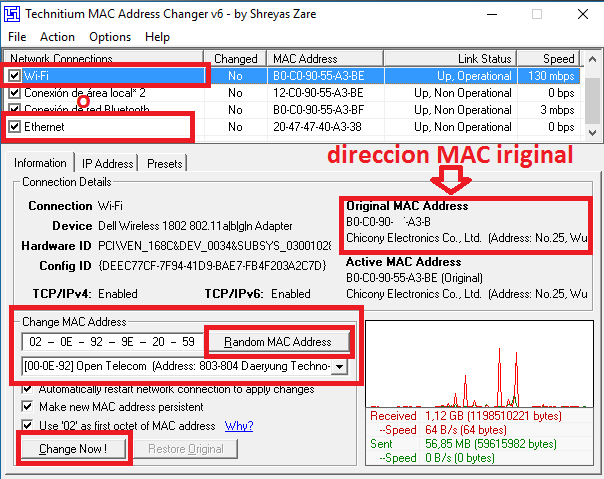
Task: Click the connections list scroll up arrow
Action: (x=592, y=59)
